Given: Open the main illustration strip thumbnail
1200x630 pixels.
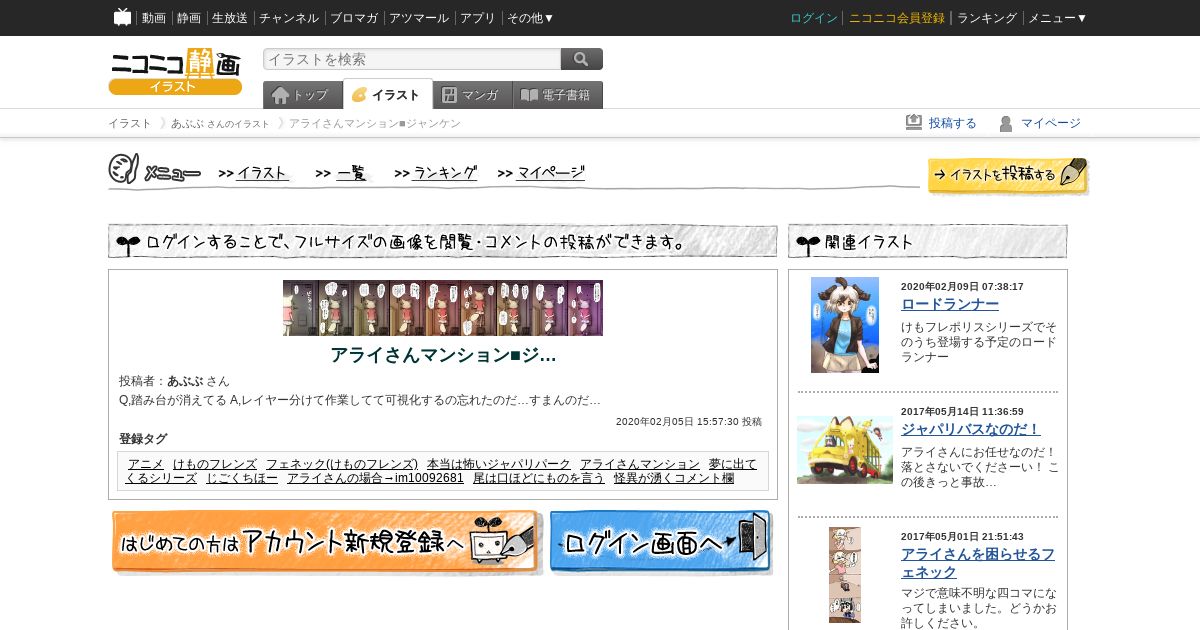Looking at the screenshot, I should click(x=443, y=308).
